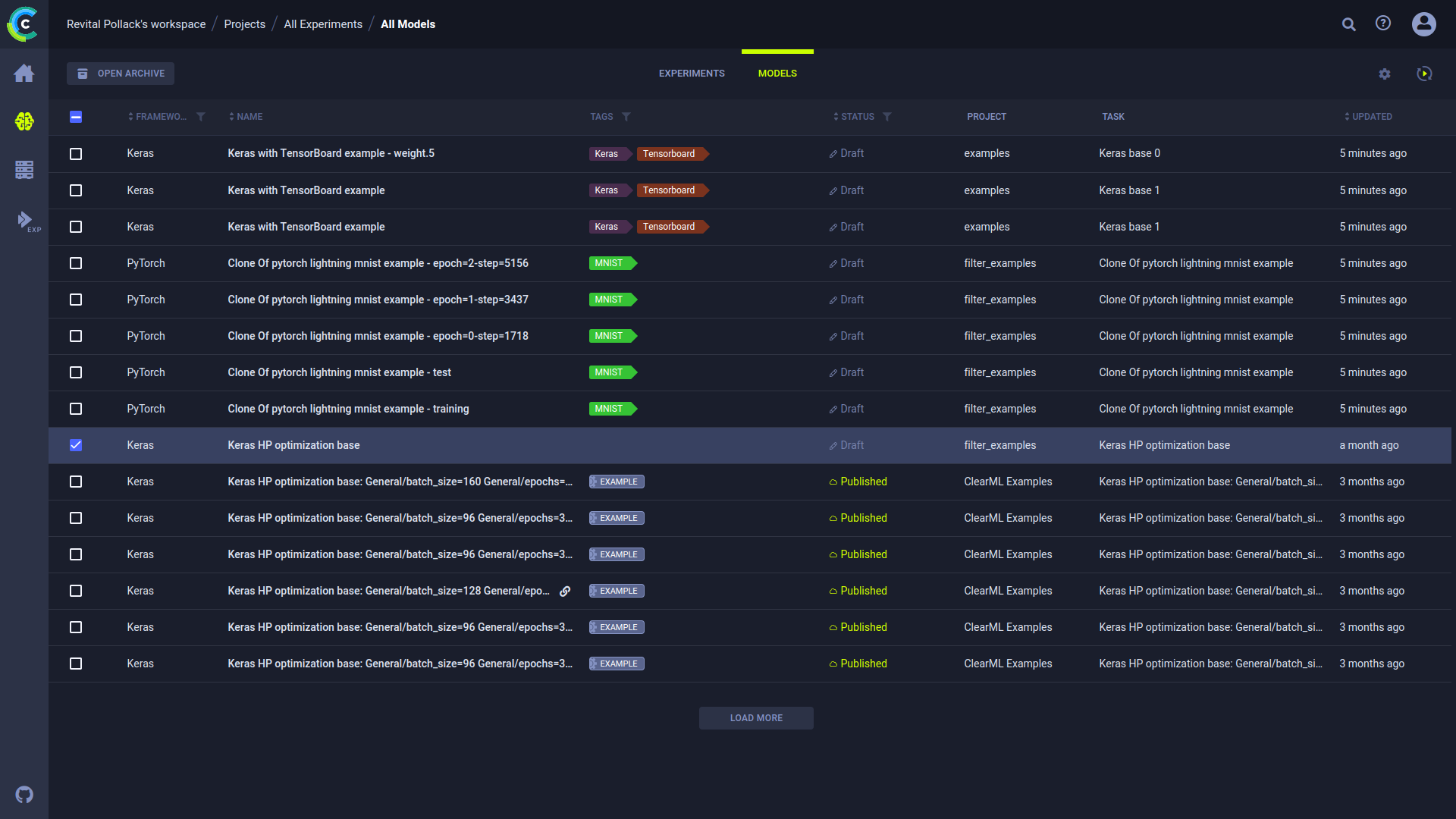
Task: Open the Tags column filter
Action: point(626,117)
